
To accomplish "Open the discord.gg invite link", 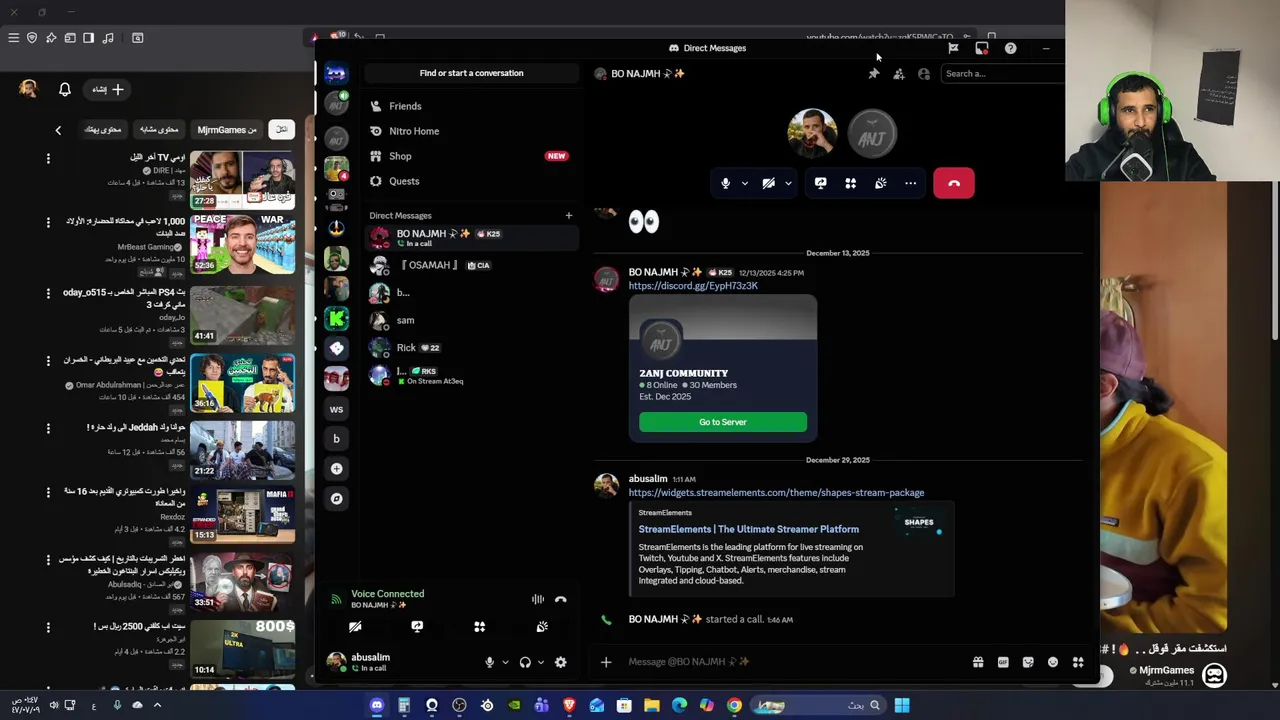I will tap(693, 286).
